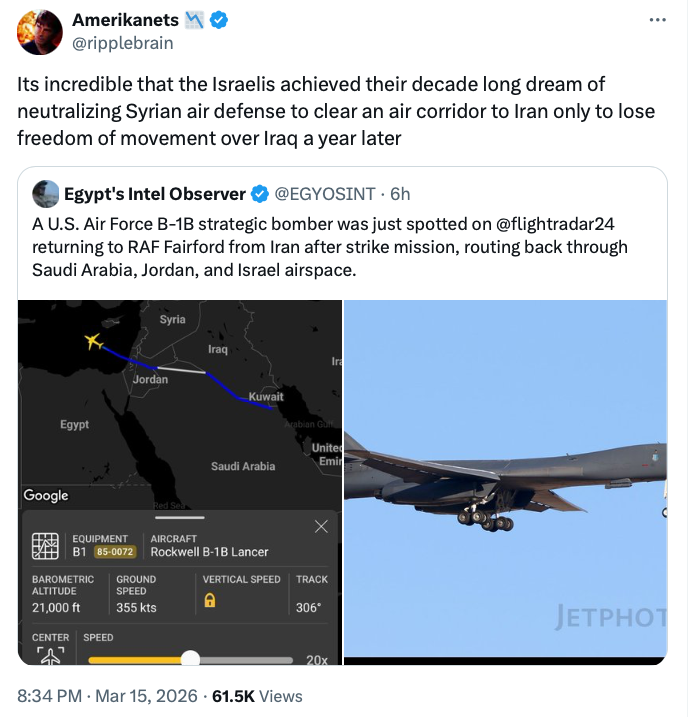The height and width of the screenshot is (717, 690).
Task: Click the verified badge on Egypt's Intel Observer
Action: pyautogui.click(x=258, y=193)
